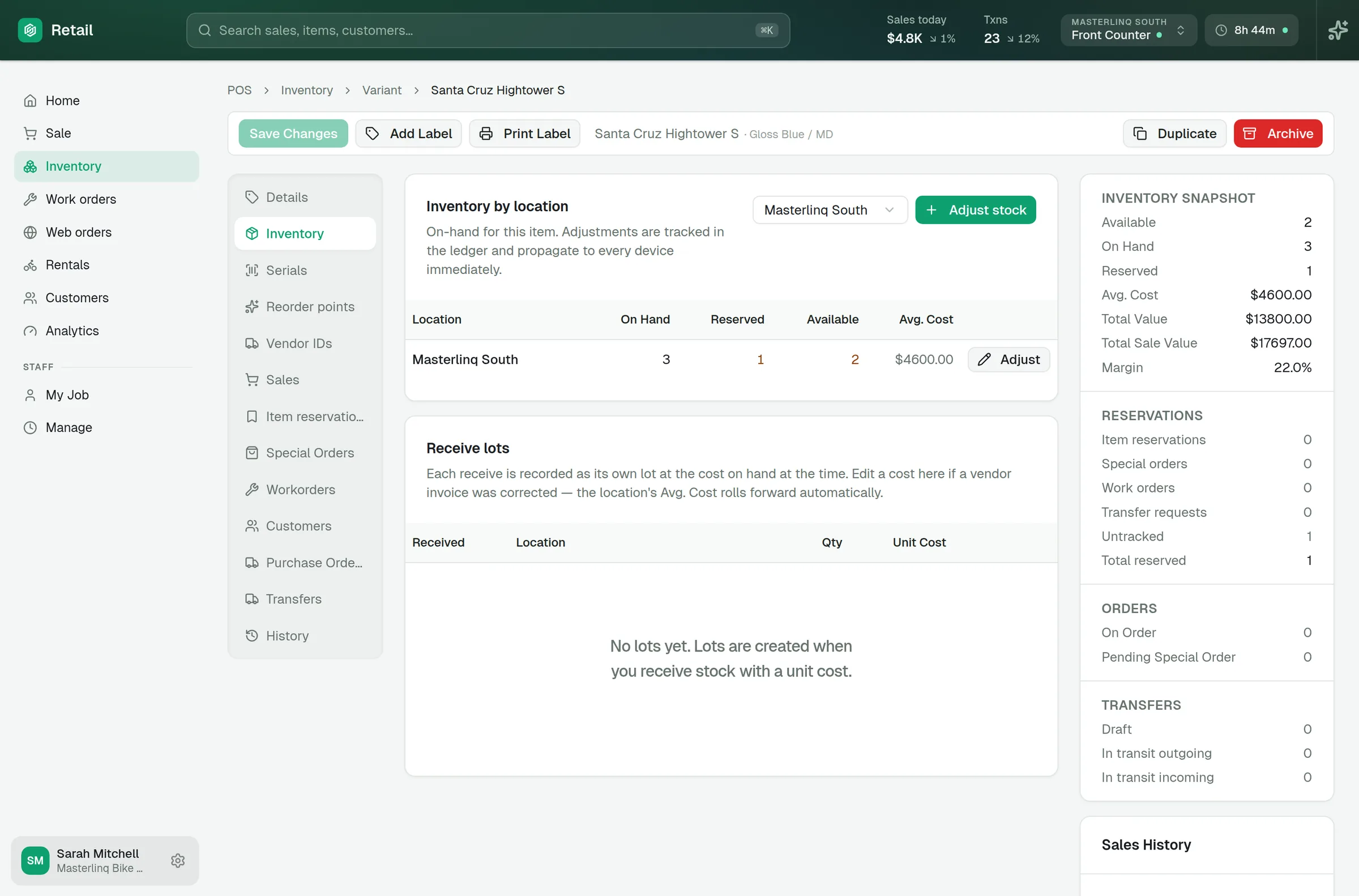Open the Transfers tab
The width and height of the screenshot is (1359, 896).
[x=305, y=599]
